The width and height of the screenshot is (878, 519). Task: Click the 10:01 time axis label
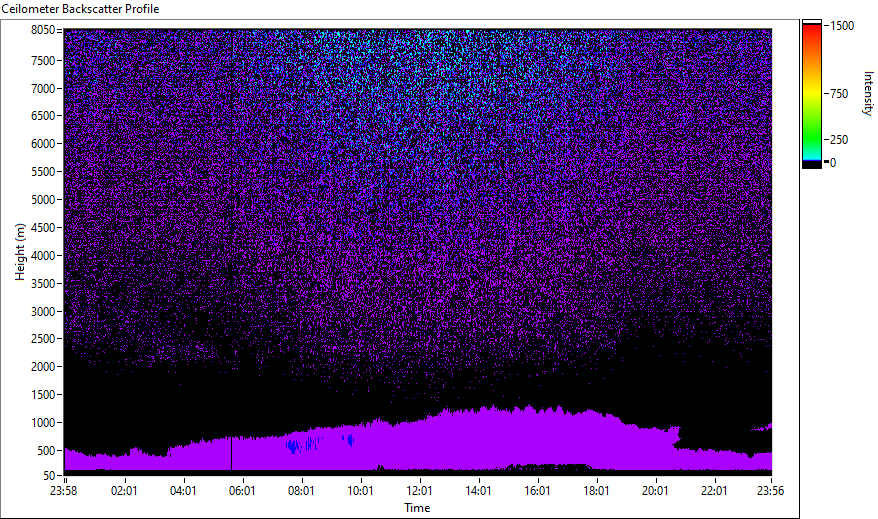coord(360,491)
